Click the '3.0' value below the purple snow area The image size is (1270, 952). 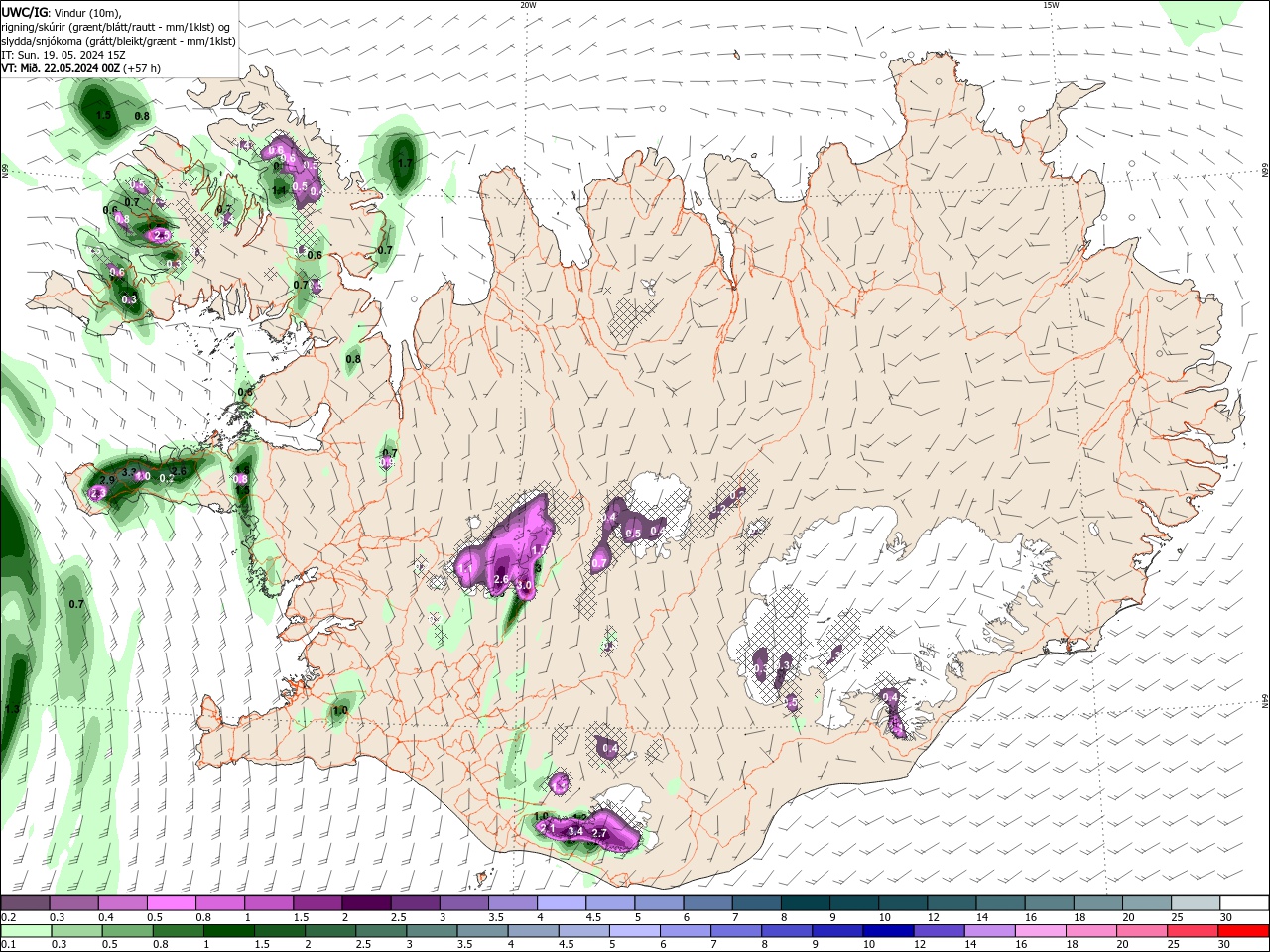coord(526,586)
